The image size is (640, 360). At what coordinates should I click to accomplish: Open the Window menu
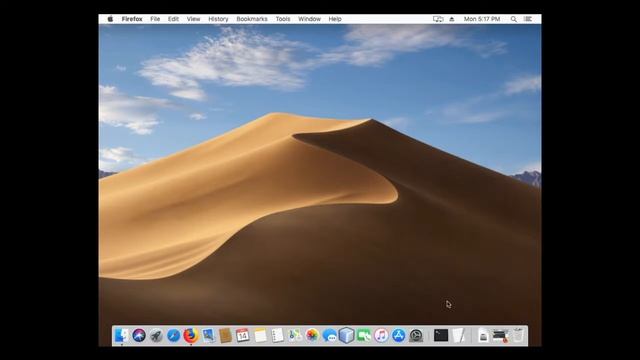pos(309,19)
